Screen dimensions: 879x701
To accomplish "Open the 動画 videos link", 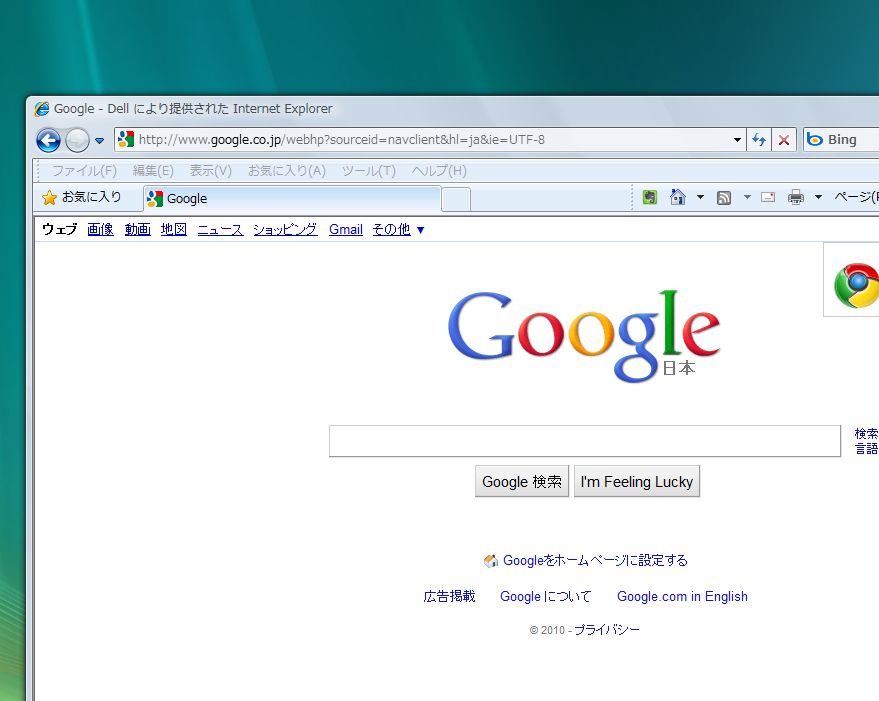I will 137,229.
